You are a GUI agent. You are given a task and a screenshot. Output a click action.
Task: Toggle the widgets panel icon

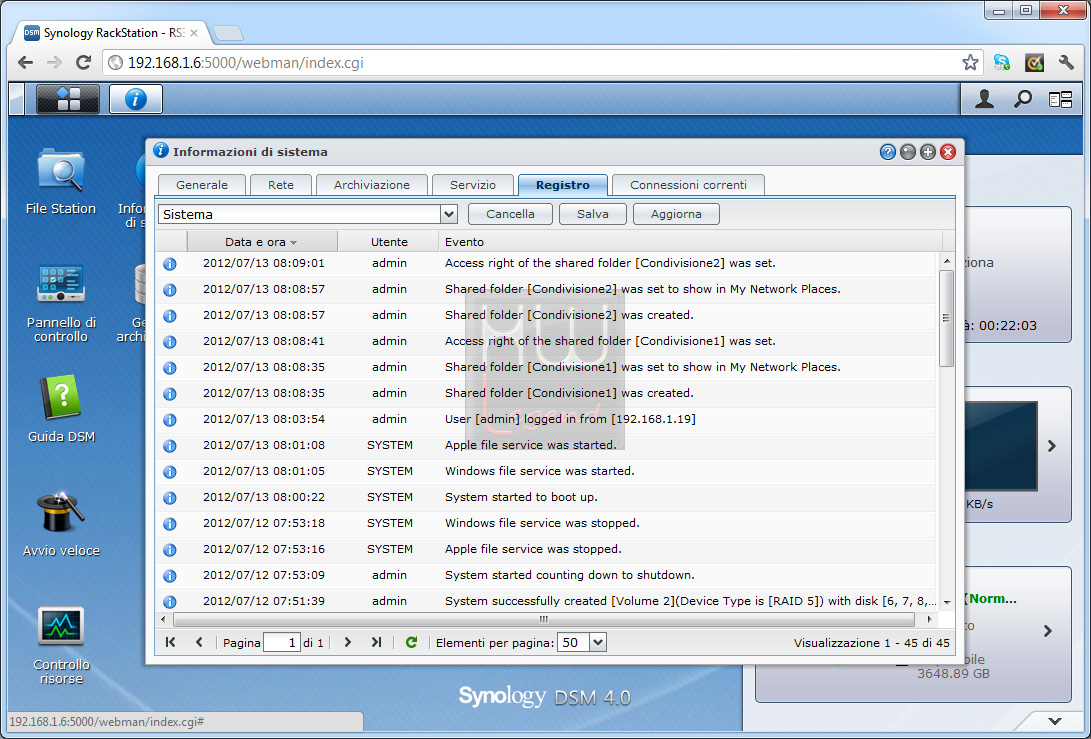pyautogui.click(x=1060, y=100)
